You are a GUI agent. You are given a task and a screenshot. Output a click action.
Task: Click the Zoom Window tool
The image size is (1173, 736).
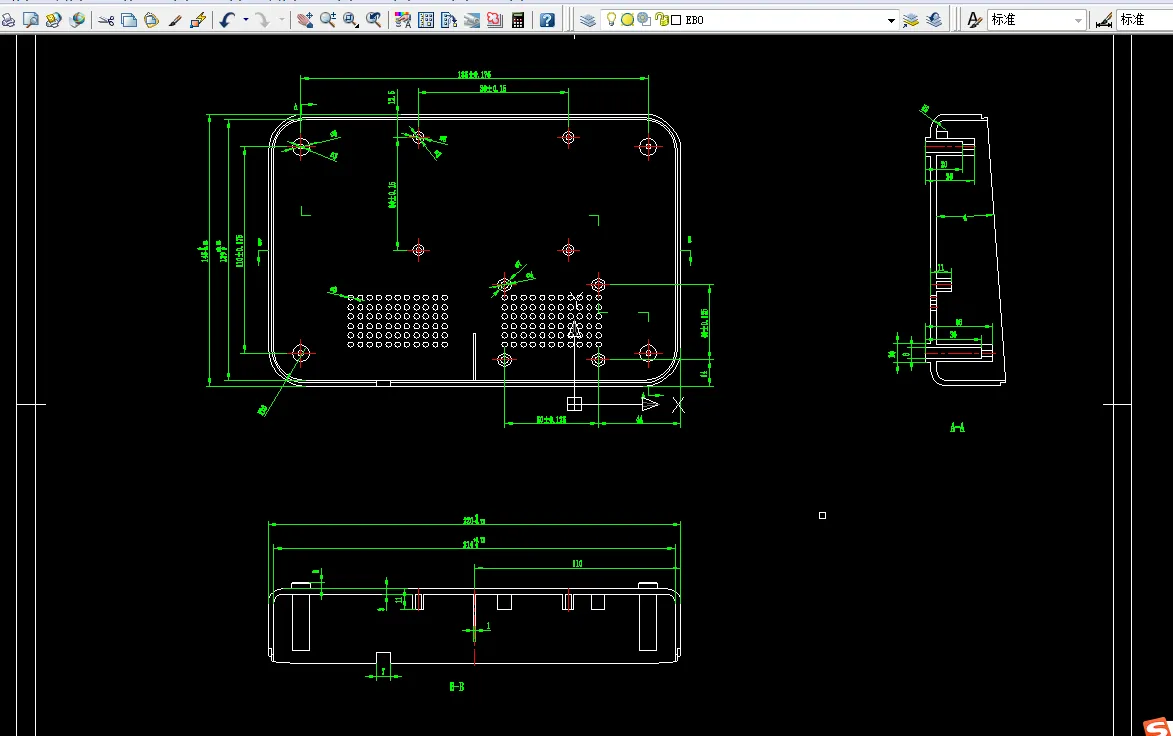point(351,20)
